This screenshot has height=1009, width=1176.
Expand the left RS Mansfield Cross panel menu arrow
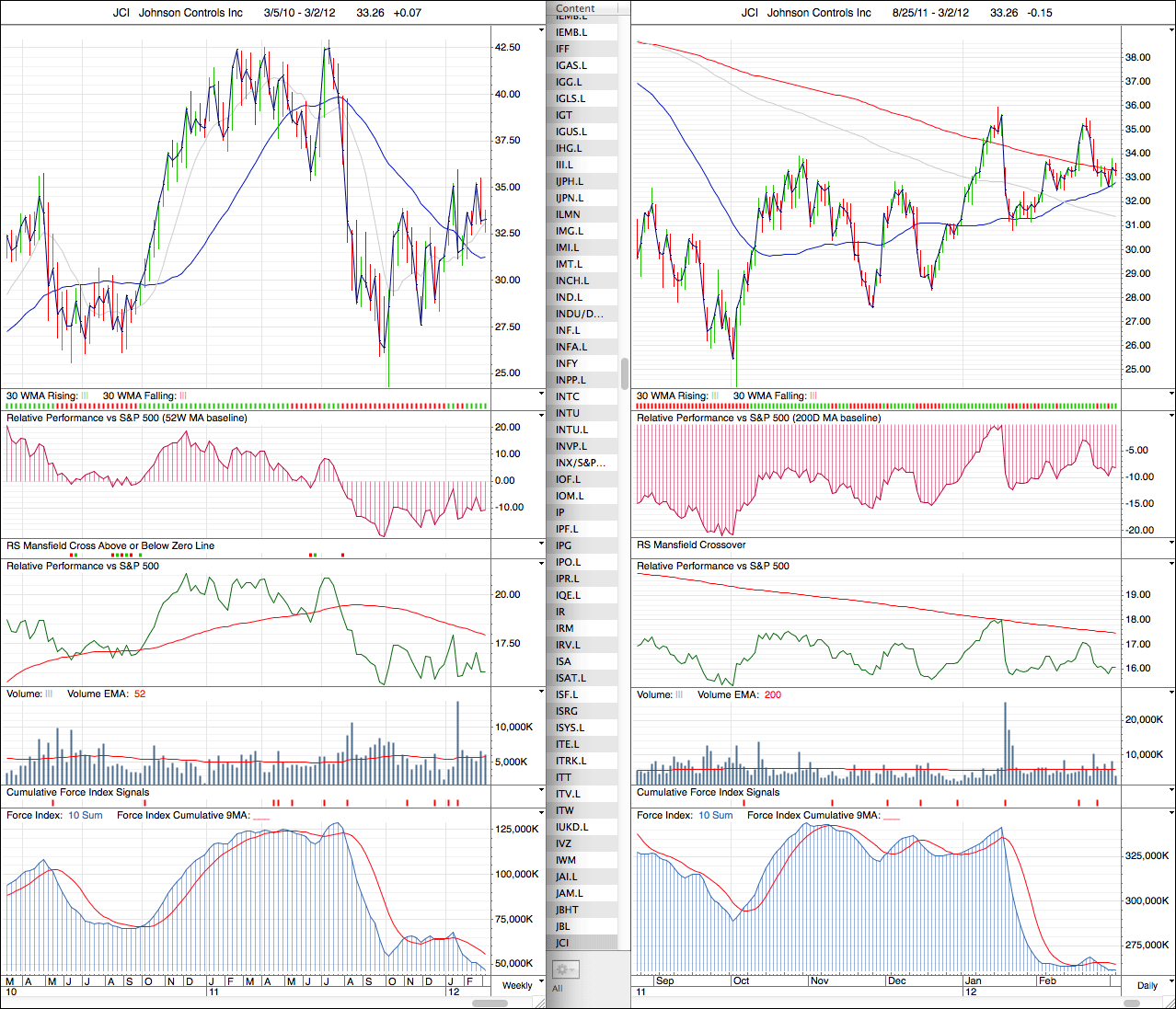[x=541, y=545]
